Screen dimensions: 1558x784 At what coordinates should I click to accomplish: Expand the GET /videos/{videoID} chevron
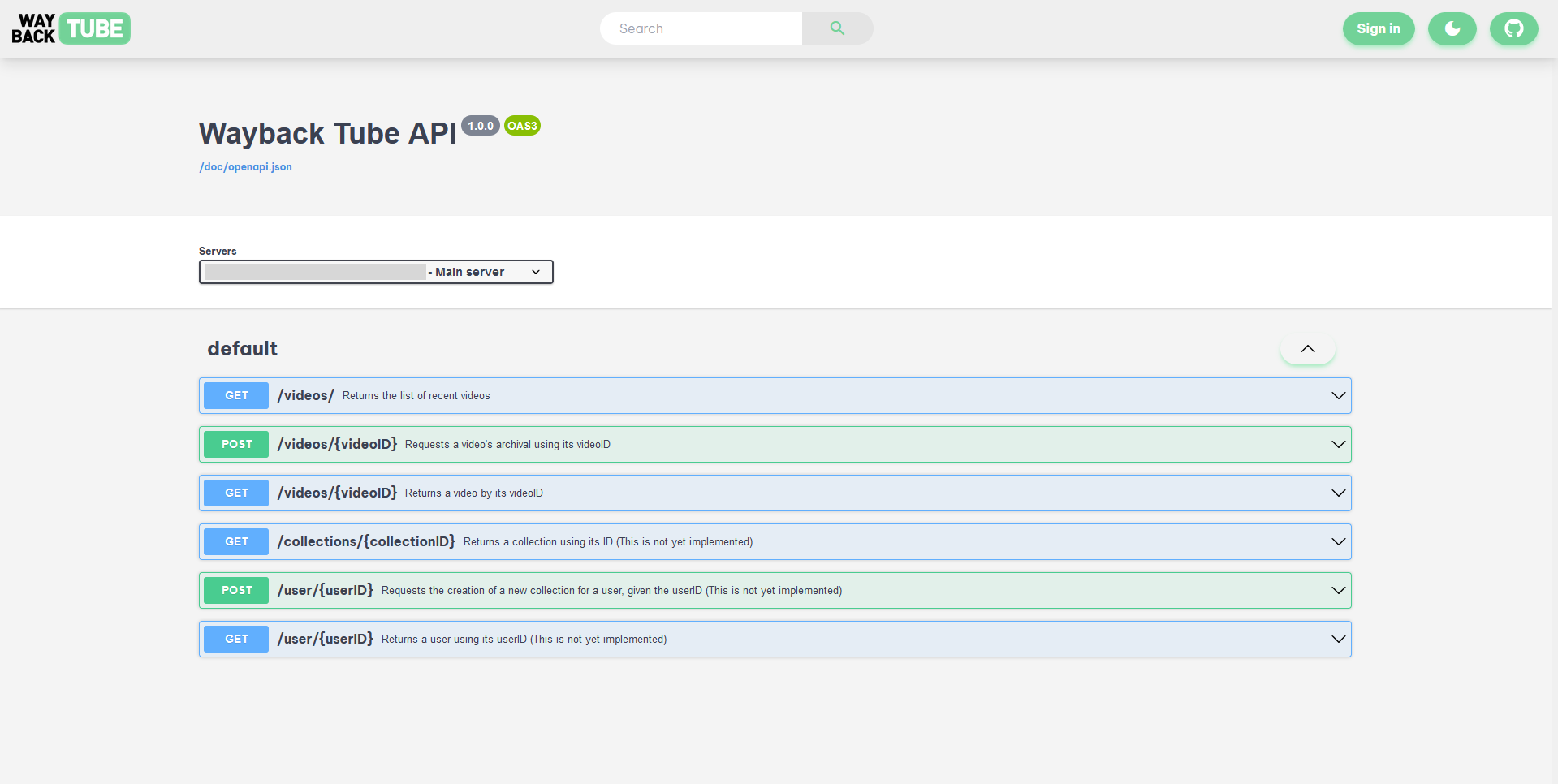pyautogui.click(x=1338, y=493)
